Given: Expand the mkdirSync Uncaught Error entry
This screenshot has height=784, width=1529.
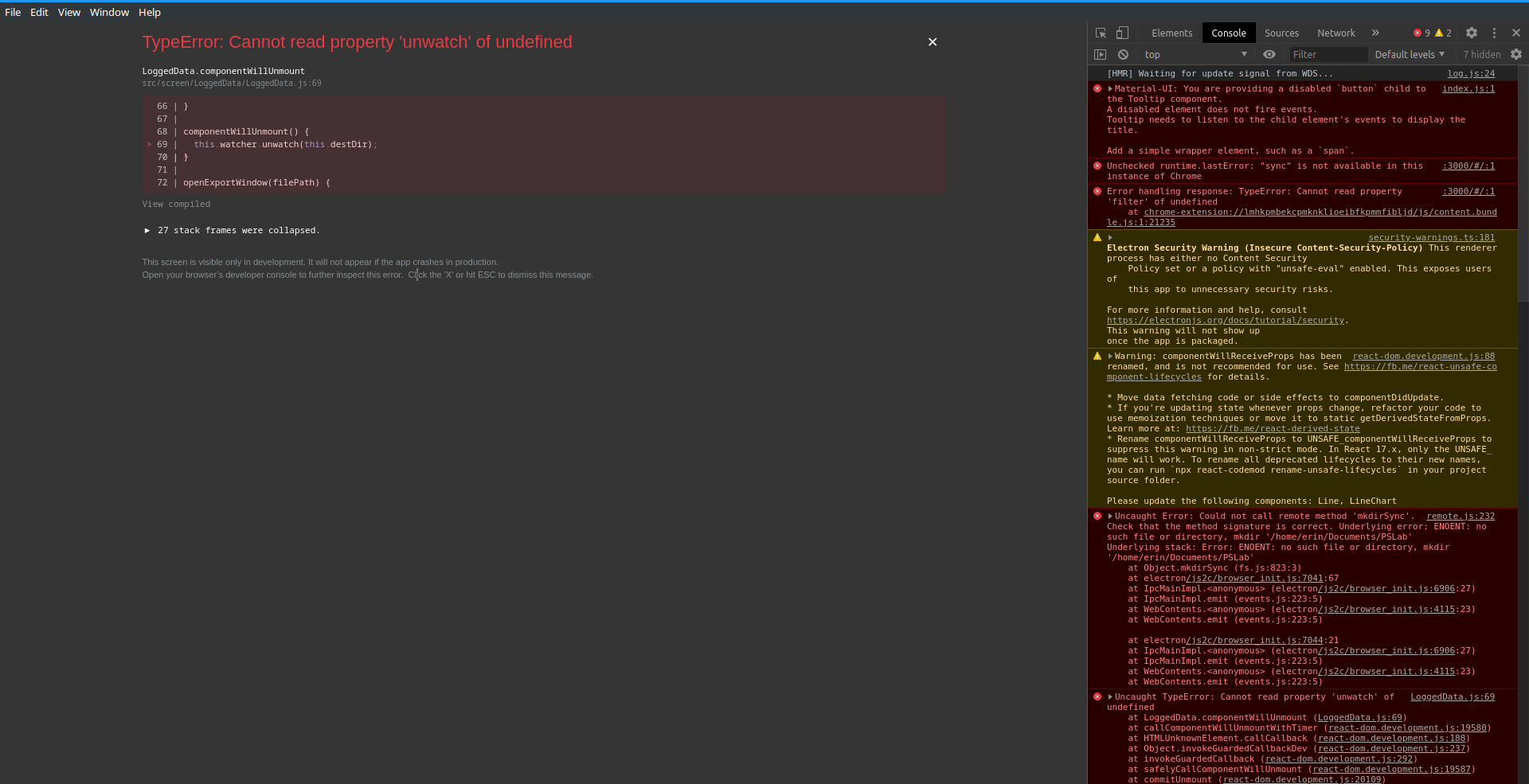Looking at the screenshot, I should (x=1110, y=517).
